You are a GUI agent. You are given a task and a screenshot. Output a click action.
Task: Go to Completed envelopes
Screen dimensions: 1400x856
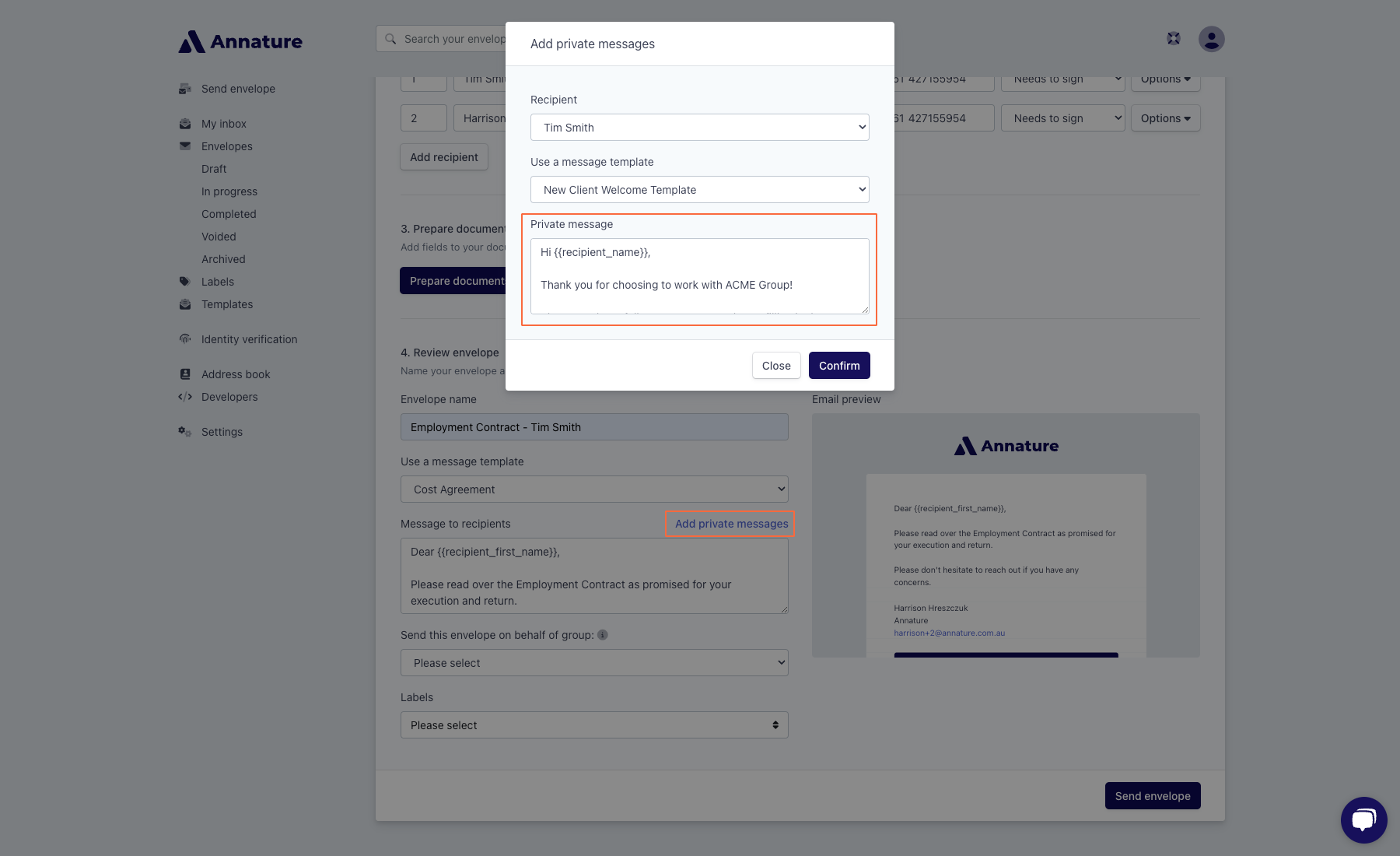pyautogui.click(x=229, y=214)
